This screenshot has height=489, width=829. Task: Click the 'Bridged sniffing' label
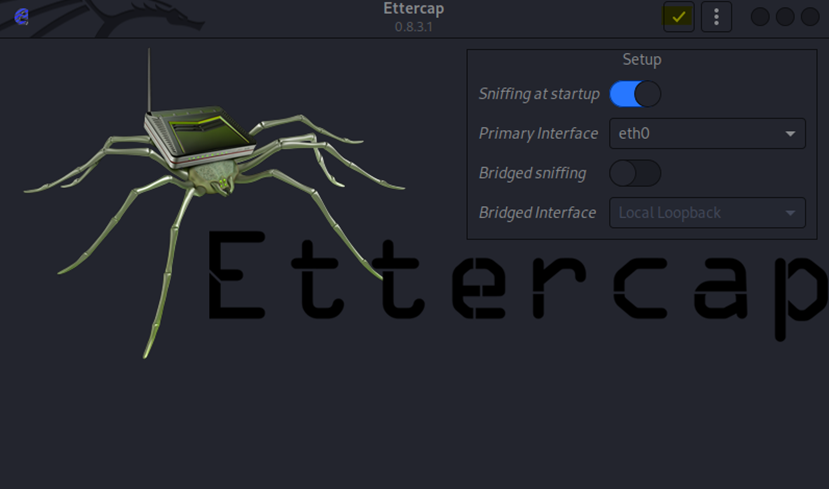coord(532,173)
